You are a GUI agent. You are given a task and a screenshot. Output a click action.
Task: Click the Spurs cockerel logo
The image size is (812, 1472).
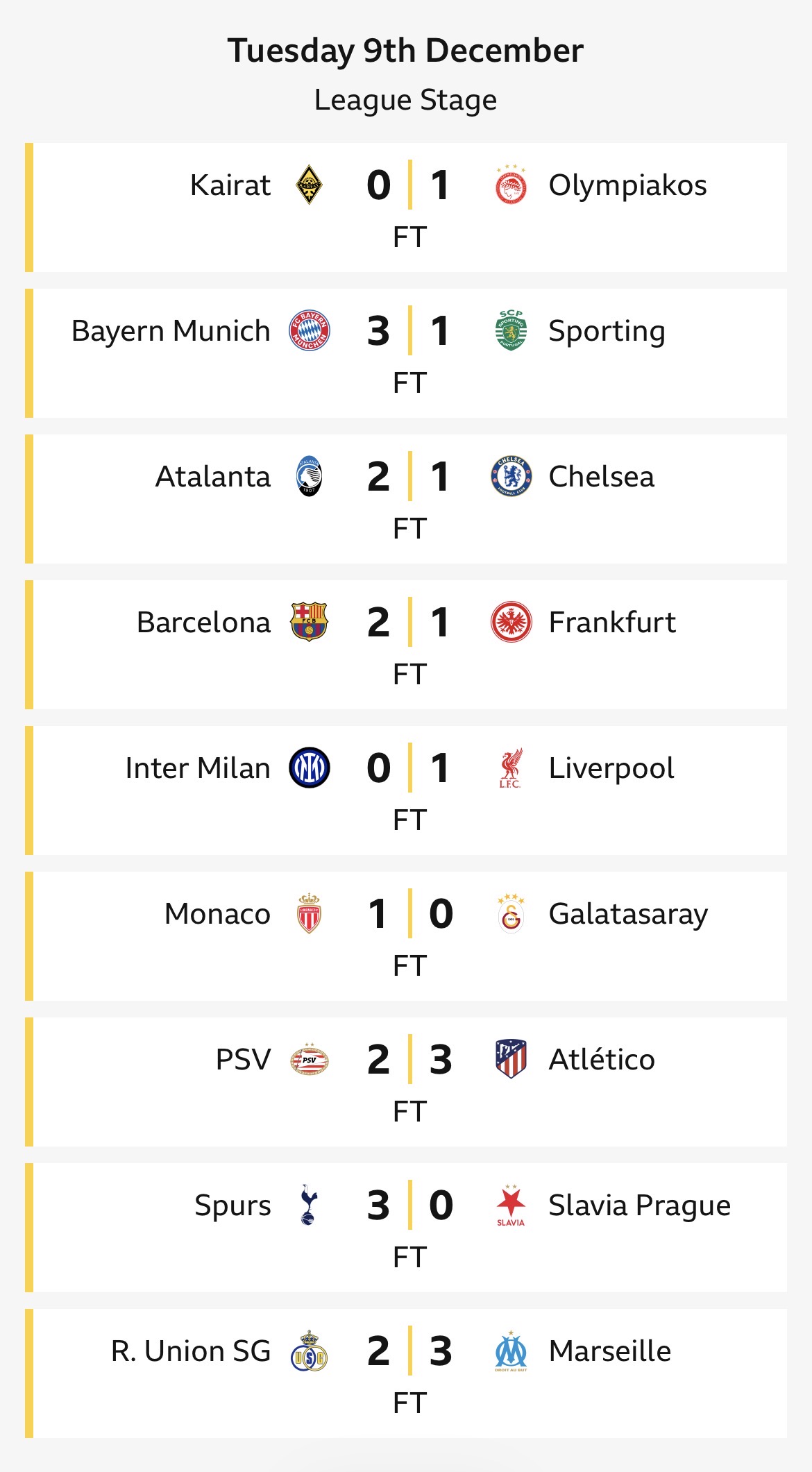(309, 1205)
